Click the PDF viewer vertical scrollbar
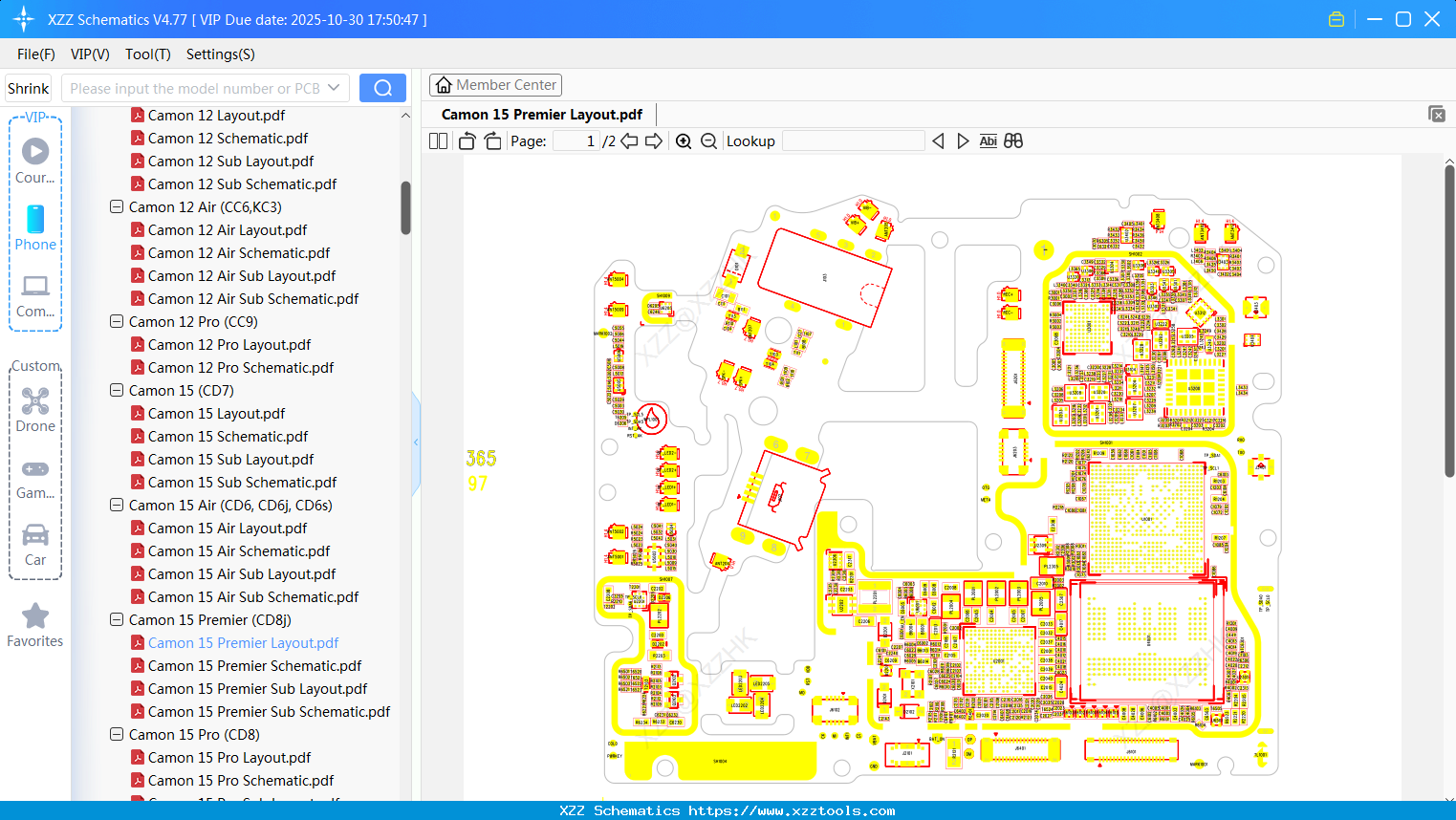Image resolution: width=1456 pixels, height=820 pixels. point(1449,321)
